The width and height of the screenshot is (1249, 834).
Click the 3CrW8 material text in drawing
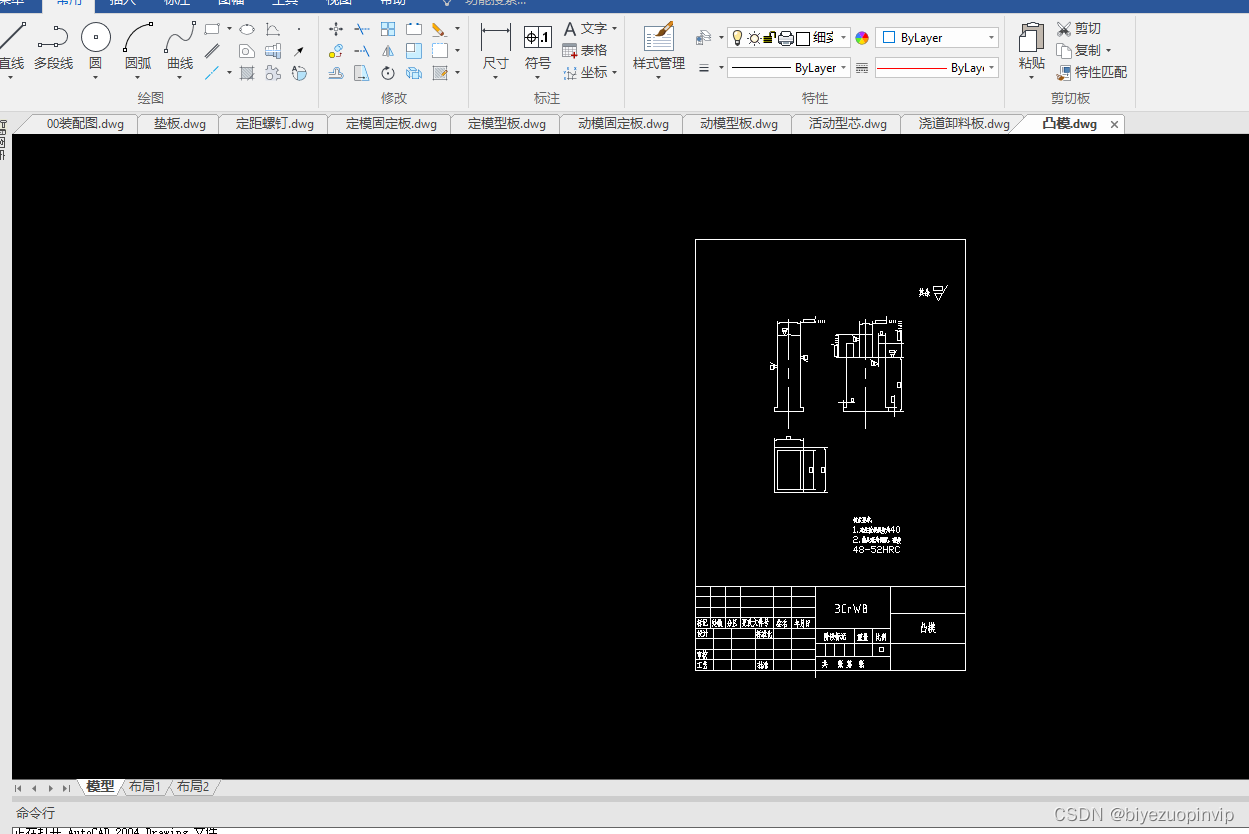click(x=851, y=608)
